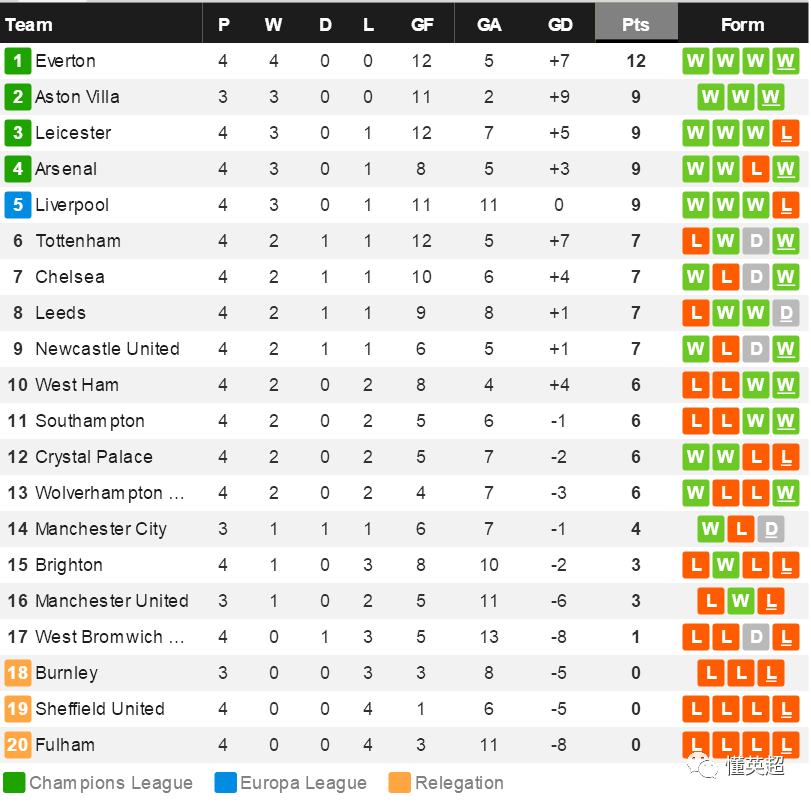Click Liverpool's blue position 5 badge
Viewport: 811px width, 802px height.
tap(18, 205)
